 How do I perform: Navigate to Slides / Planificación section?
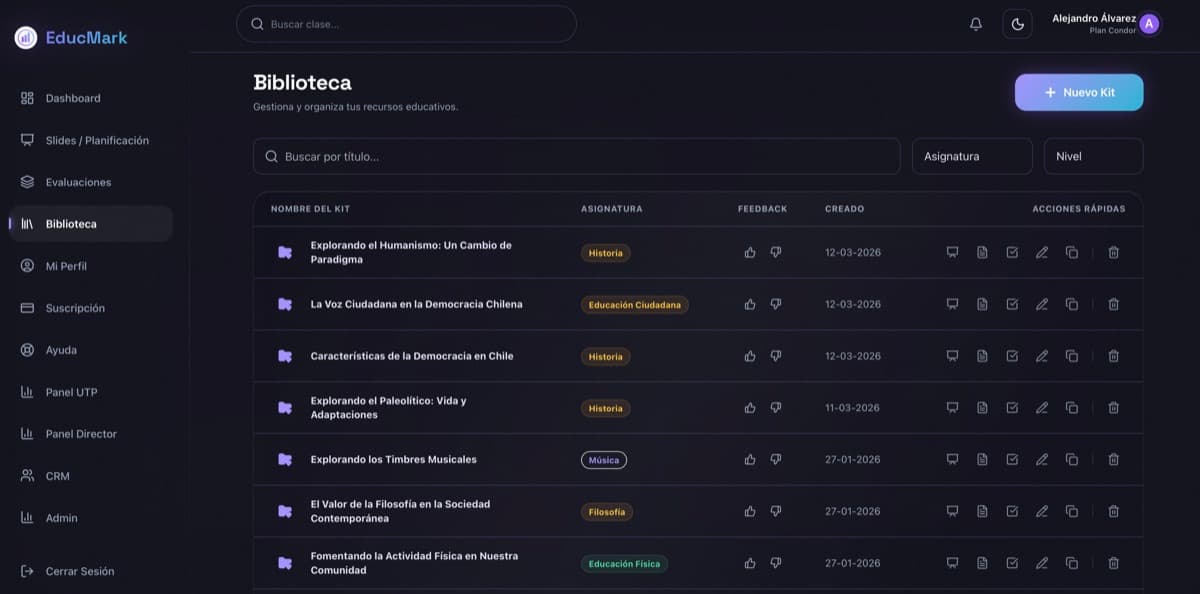tap(96, 140)
